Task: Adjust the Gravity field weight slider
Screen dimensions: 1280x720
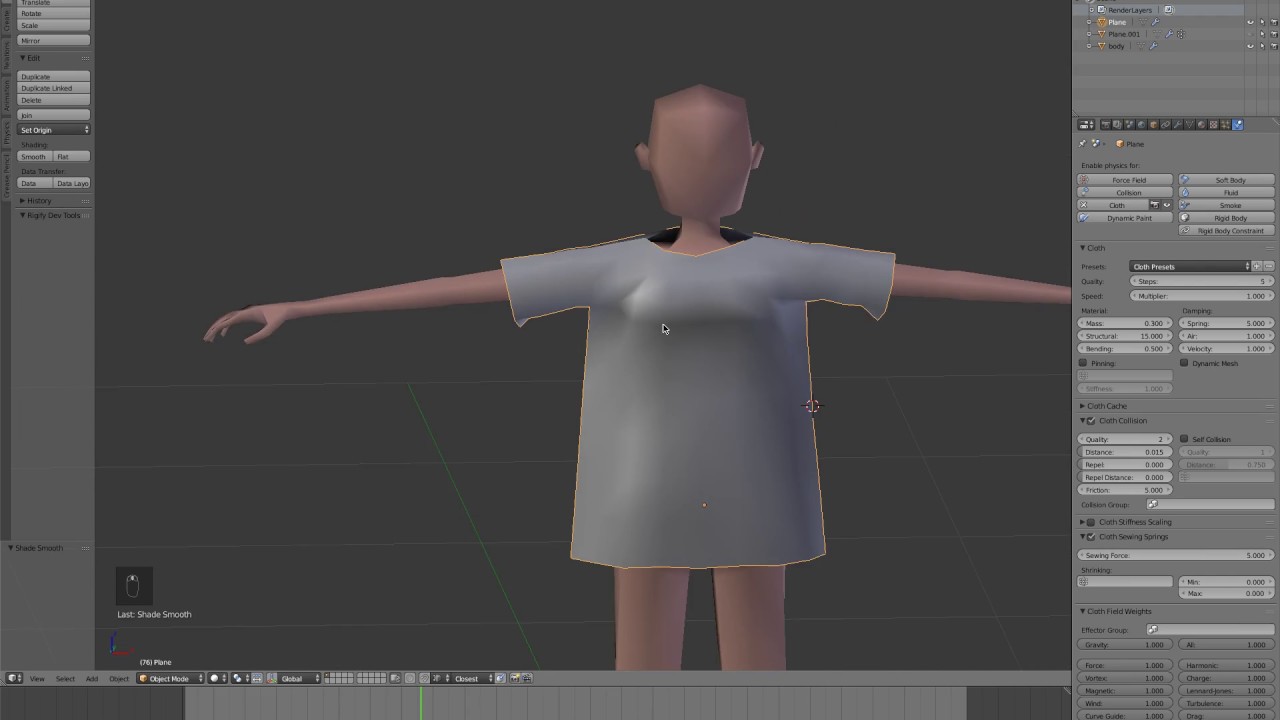Action: tap(1125, 645)
